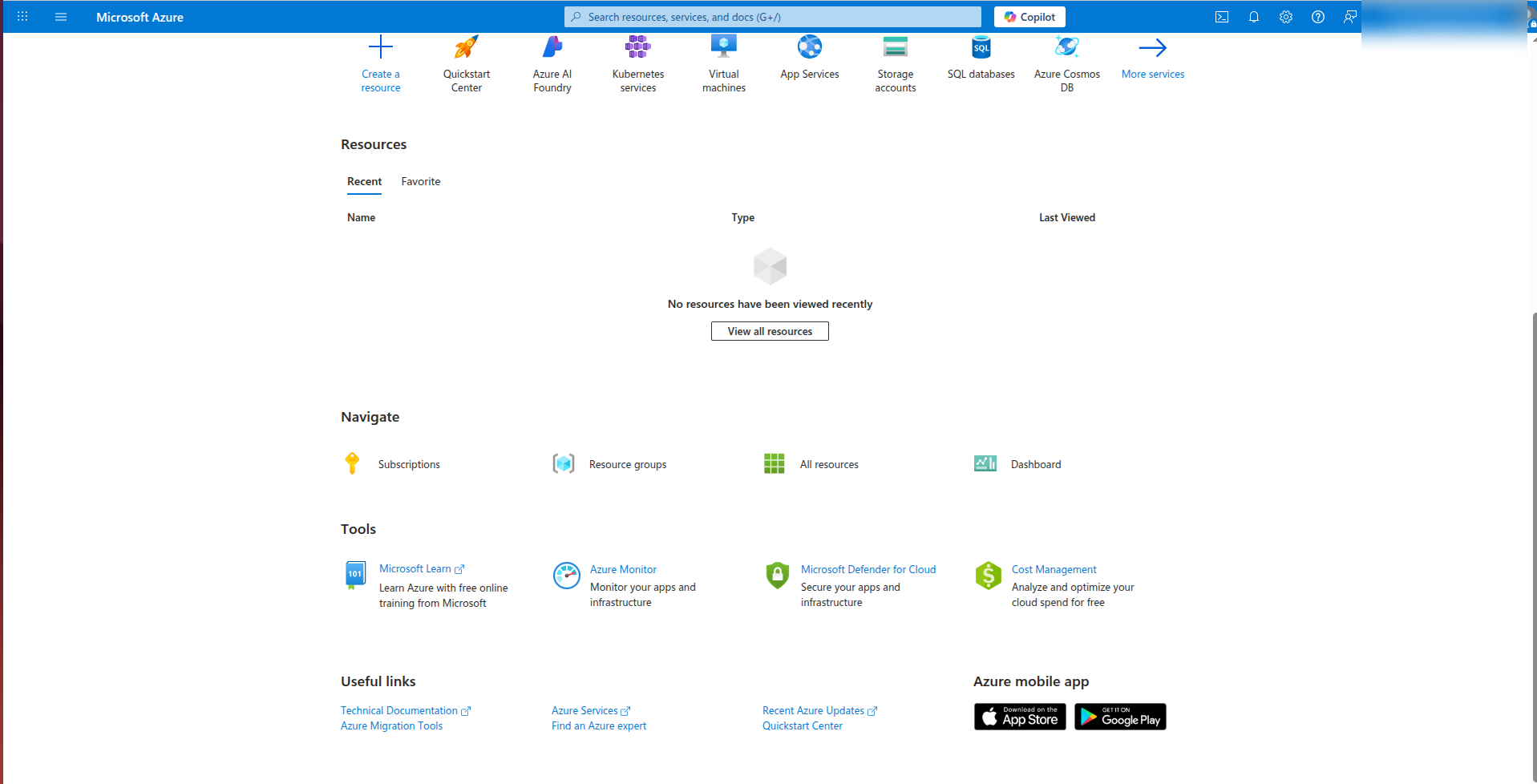The height and width of the screenshot is (784, 1537).
Task: Open Azure AI Foundry icon
Action: pos(552,47)
